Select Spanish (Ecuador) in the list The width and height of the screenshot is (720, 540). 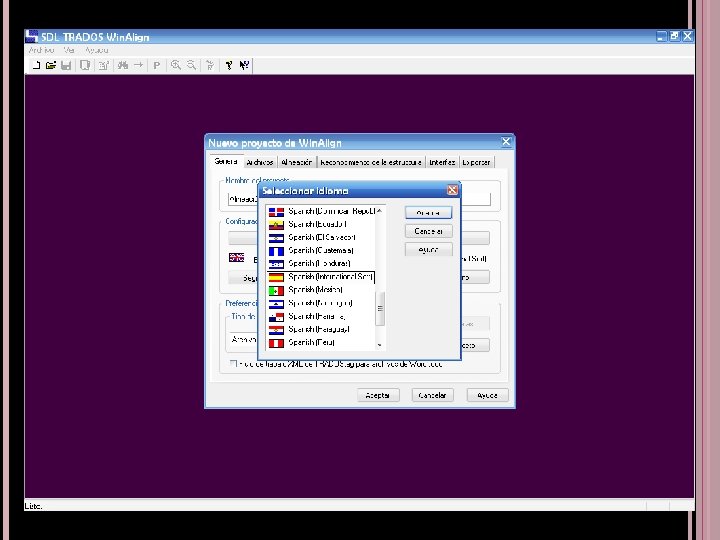coord(321,224)
